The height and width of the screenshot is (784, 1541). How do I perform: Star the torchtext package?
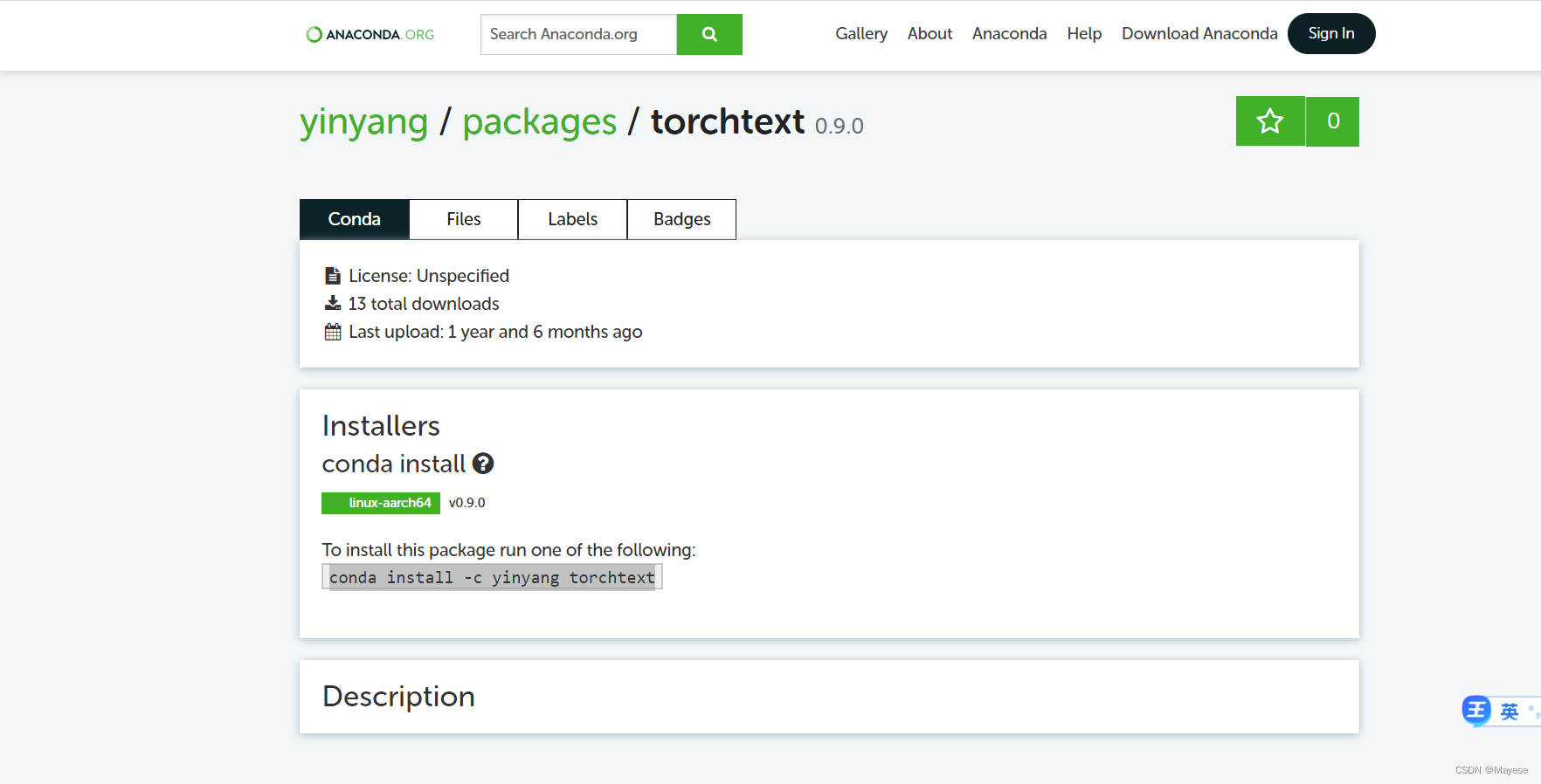tap(1270, 121)
